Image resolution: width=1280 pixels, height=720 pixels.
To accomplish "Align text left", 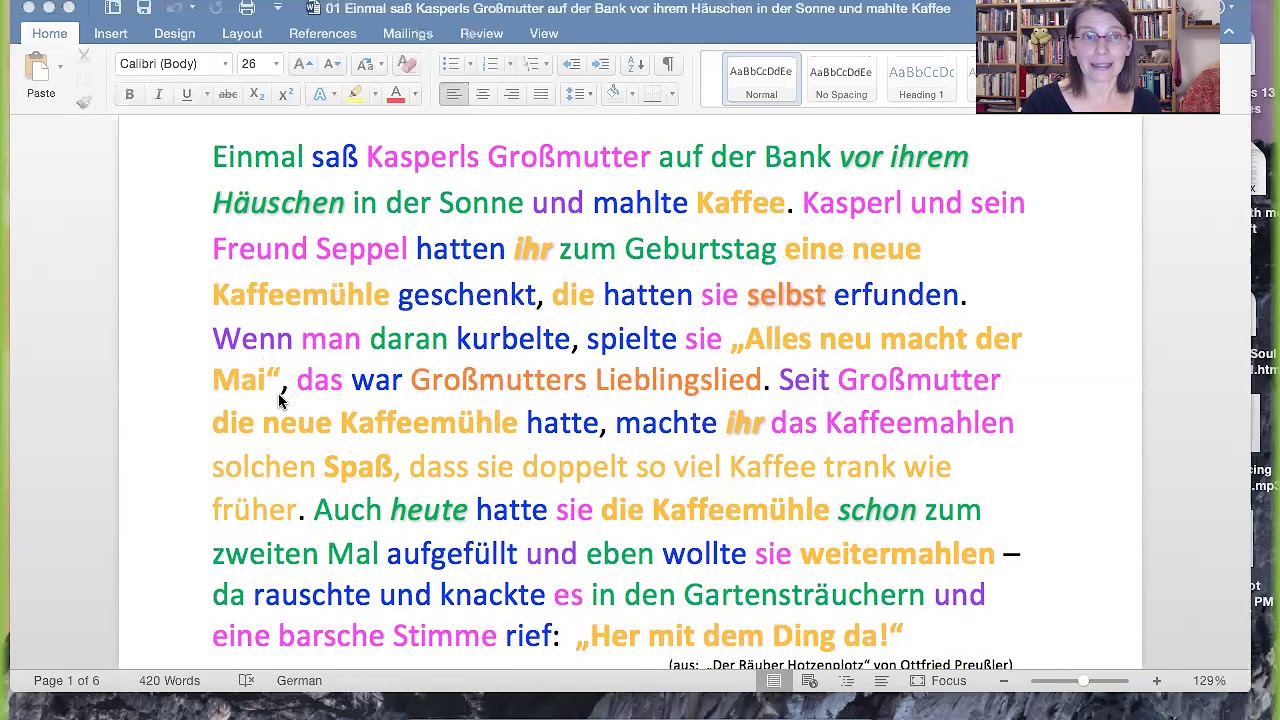I will click(x=454, y=94).
